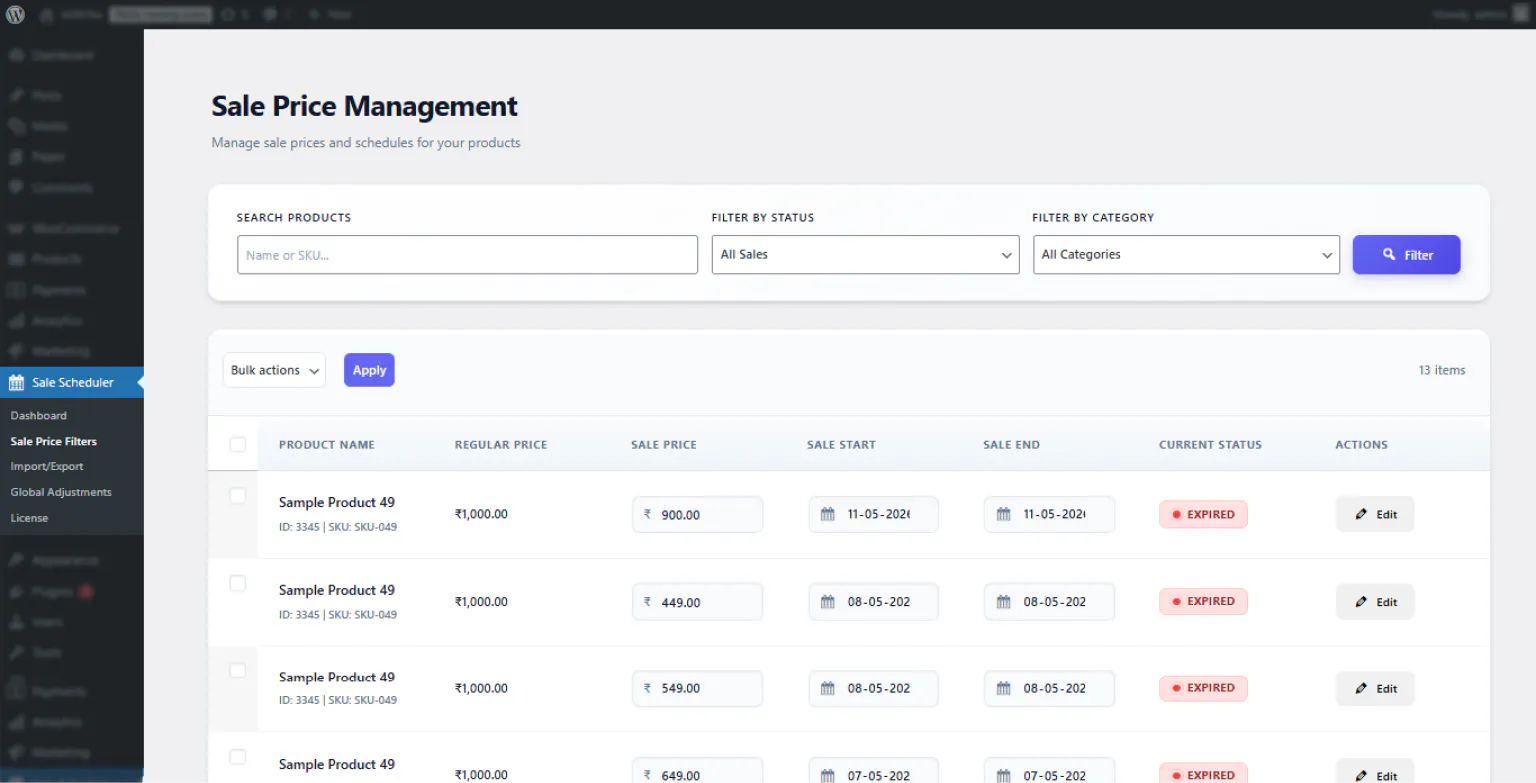The height and width of the screenshot is (783, 1536).
Task: Click the ₹1,000.00 regular price in the 900.00 row
Action: point(481,515)
